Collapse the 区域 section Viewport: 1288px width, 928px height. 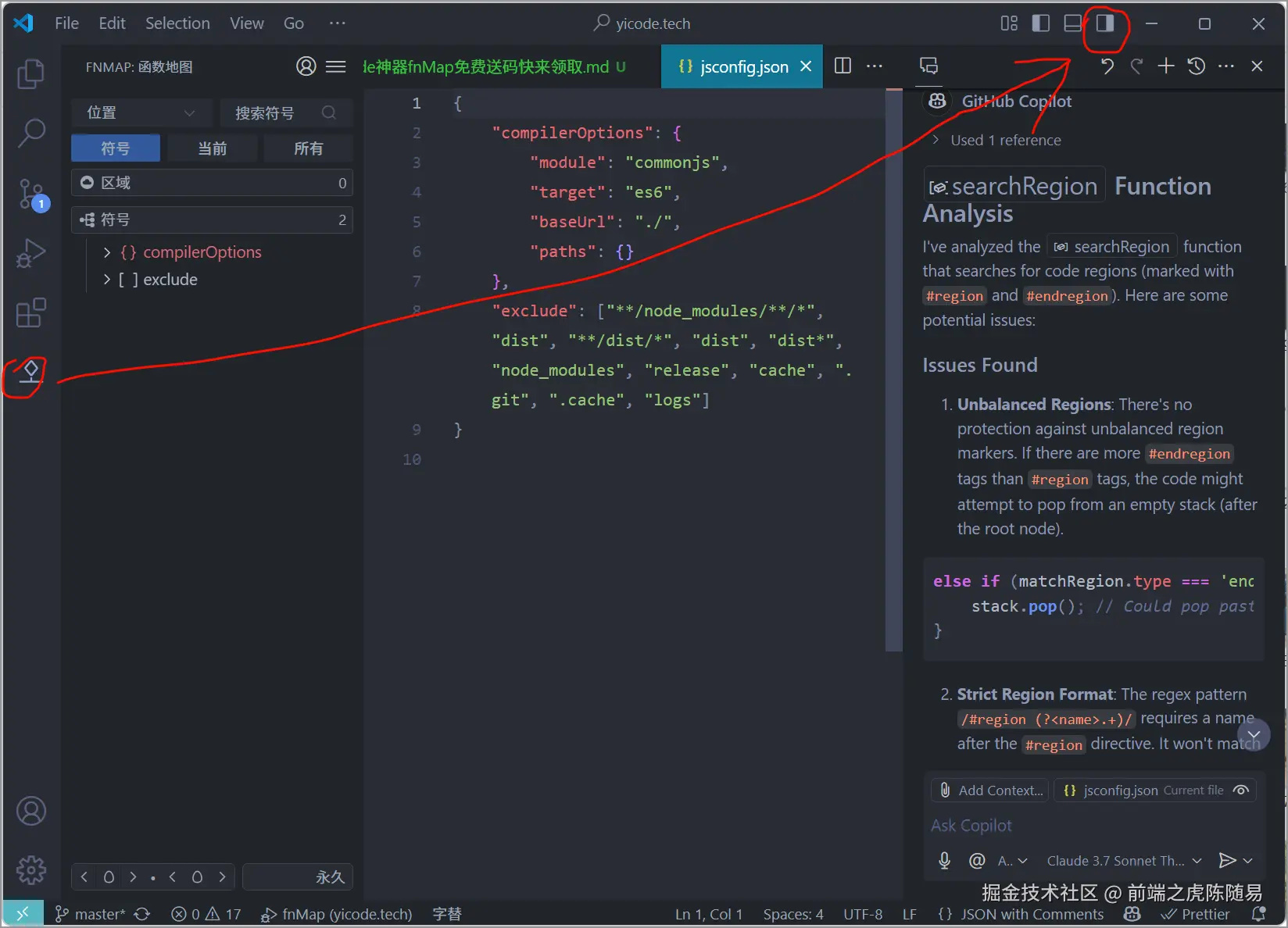coord(212,183)
